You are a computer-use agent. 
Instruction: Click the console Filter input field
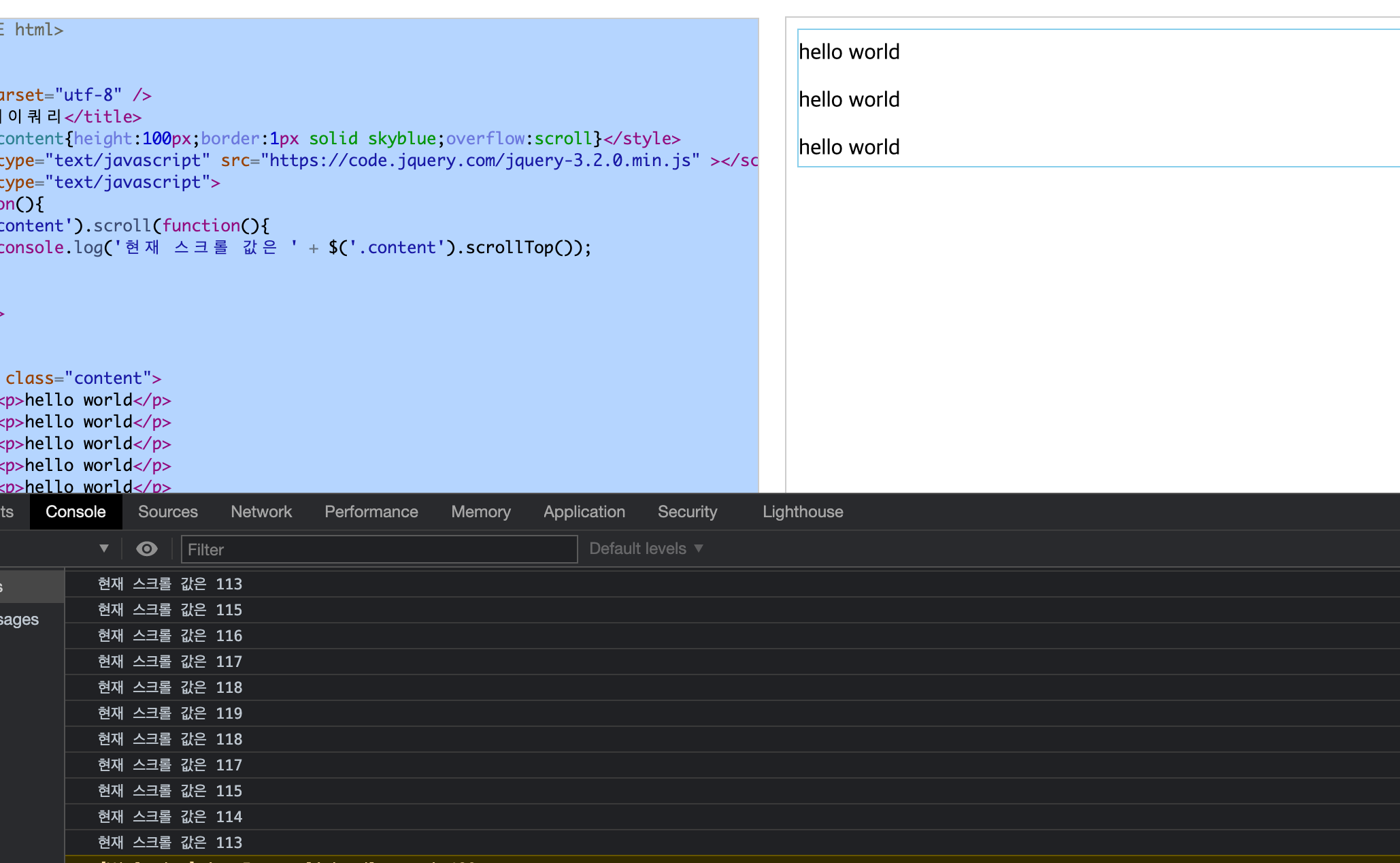(379, 549)
